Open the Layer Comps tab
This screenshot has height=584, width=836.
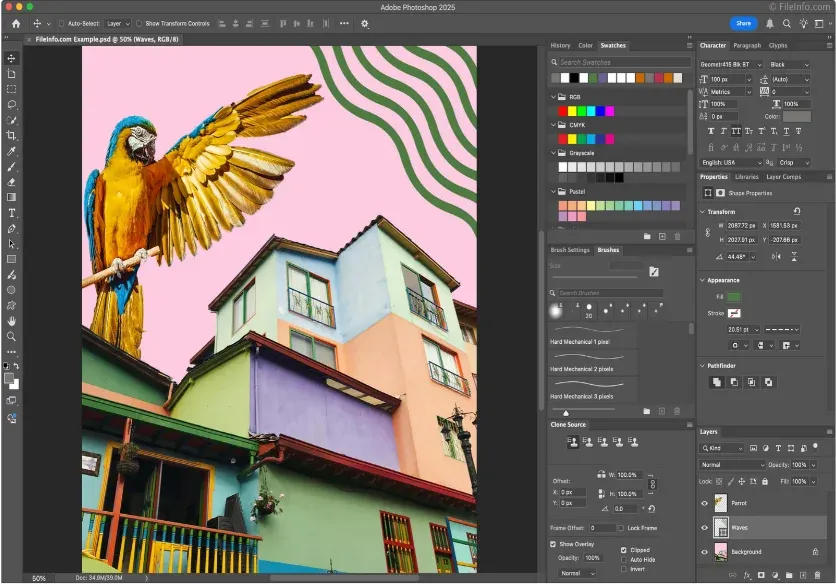coord(783,177)
